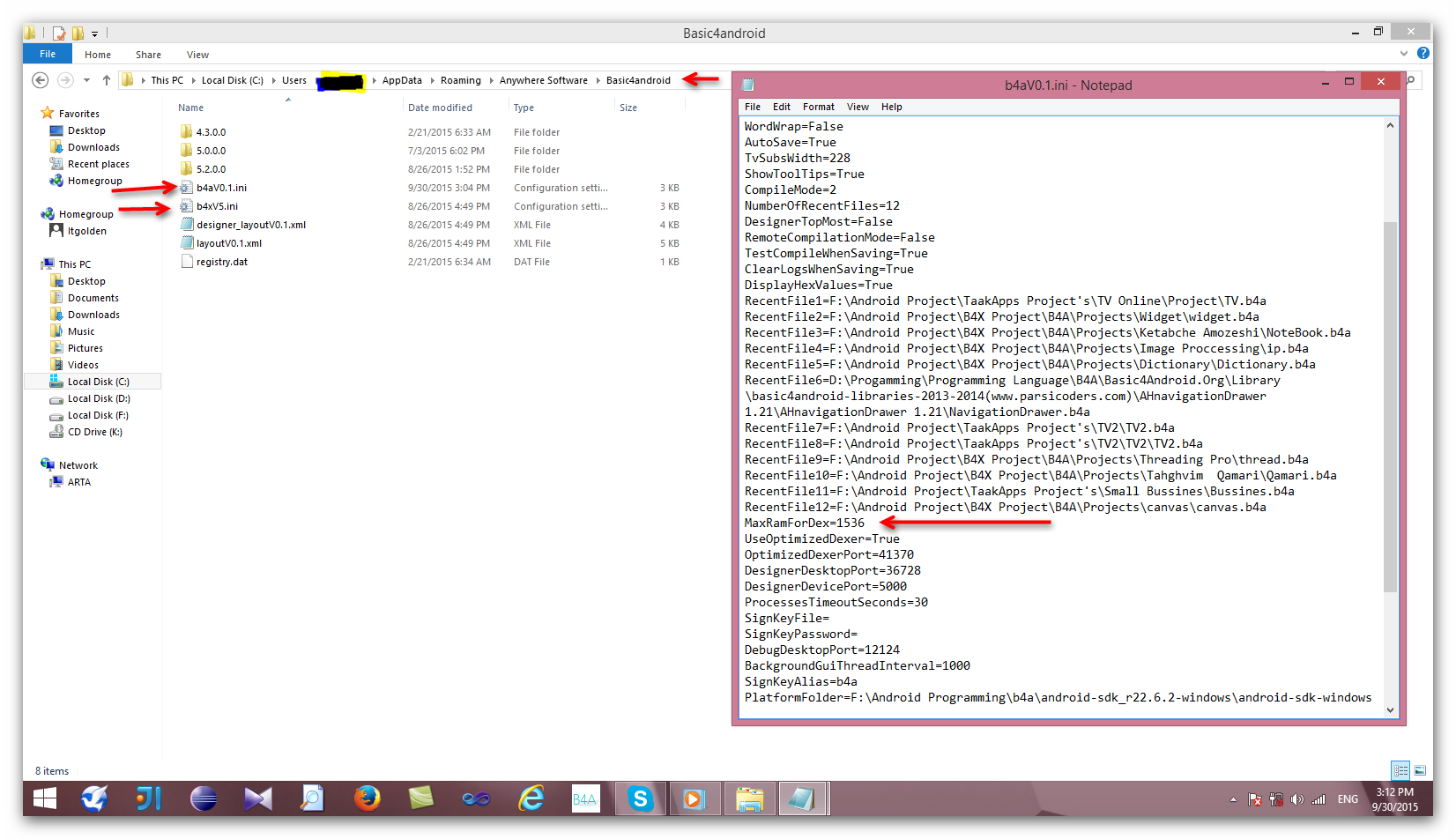This screenshot has width=1456, height=839.
Task: Click the volume speaker icon in tray
Action: coord(1296,799)
